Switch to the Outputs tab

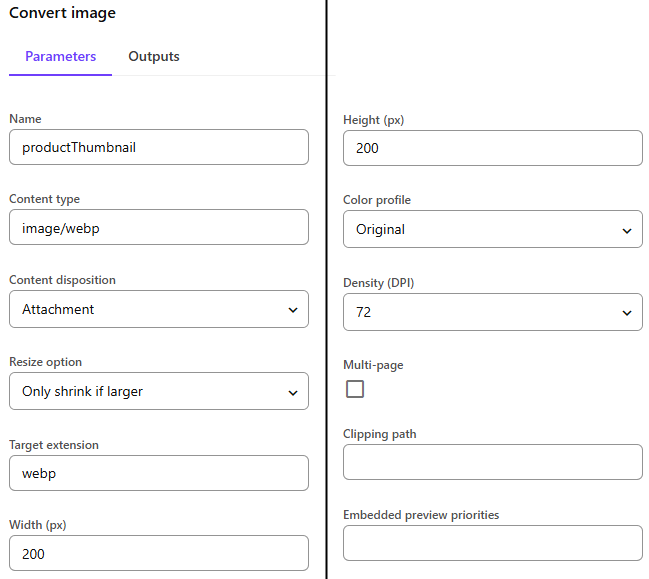(x=154, y=57)
